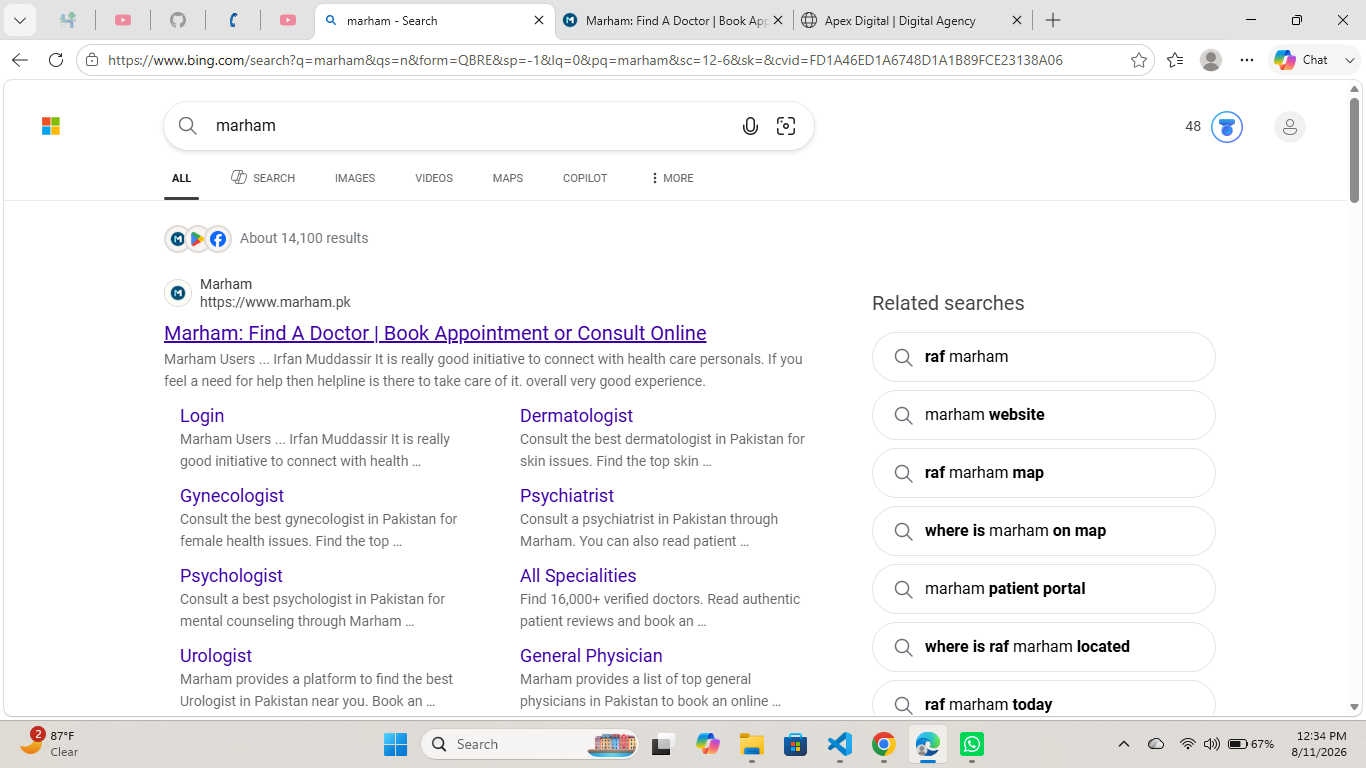Open the volume icon in the system tray
Viewport: 1366px width, 768px height.
(x=1212, y=744)
